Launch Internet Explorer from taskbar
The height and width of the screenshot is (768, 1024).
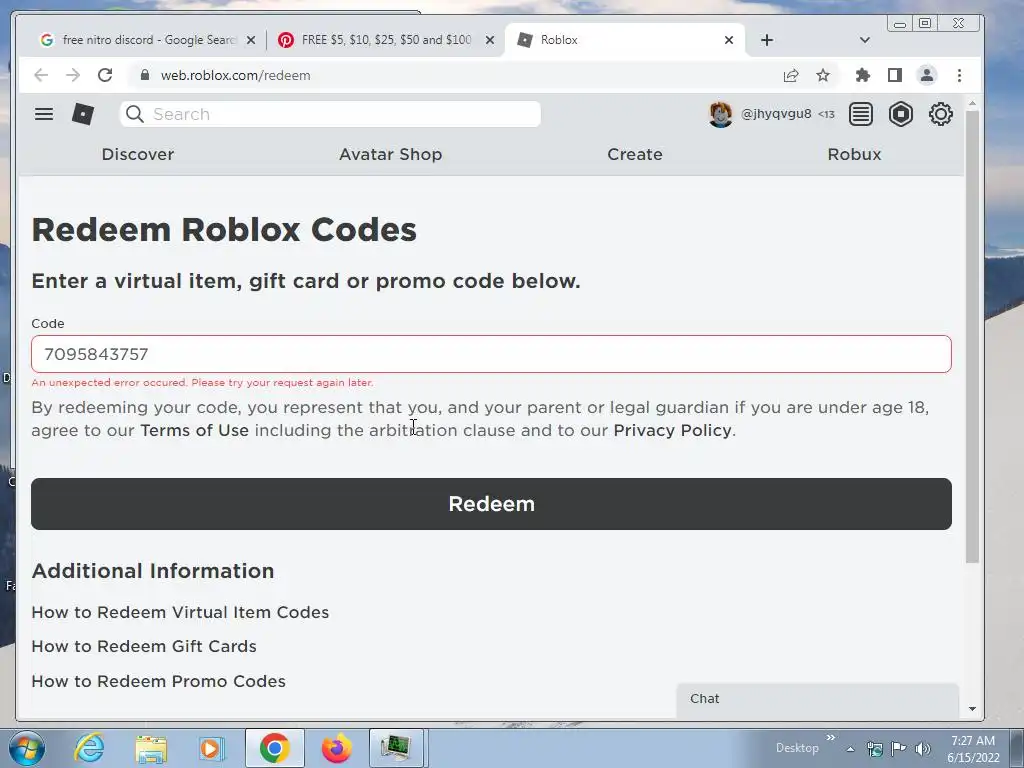click(89, 748)
